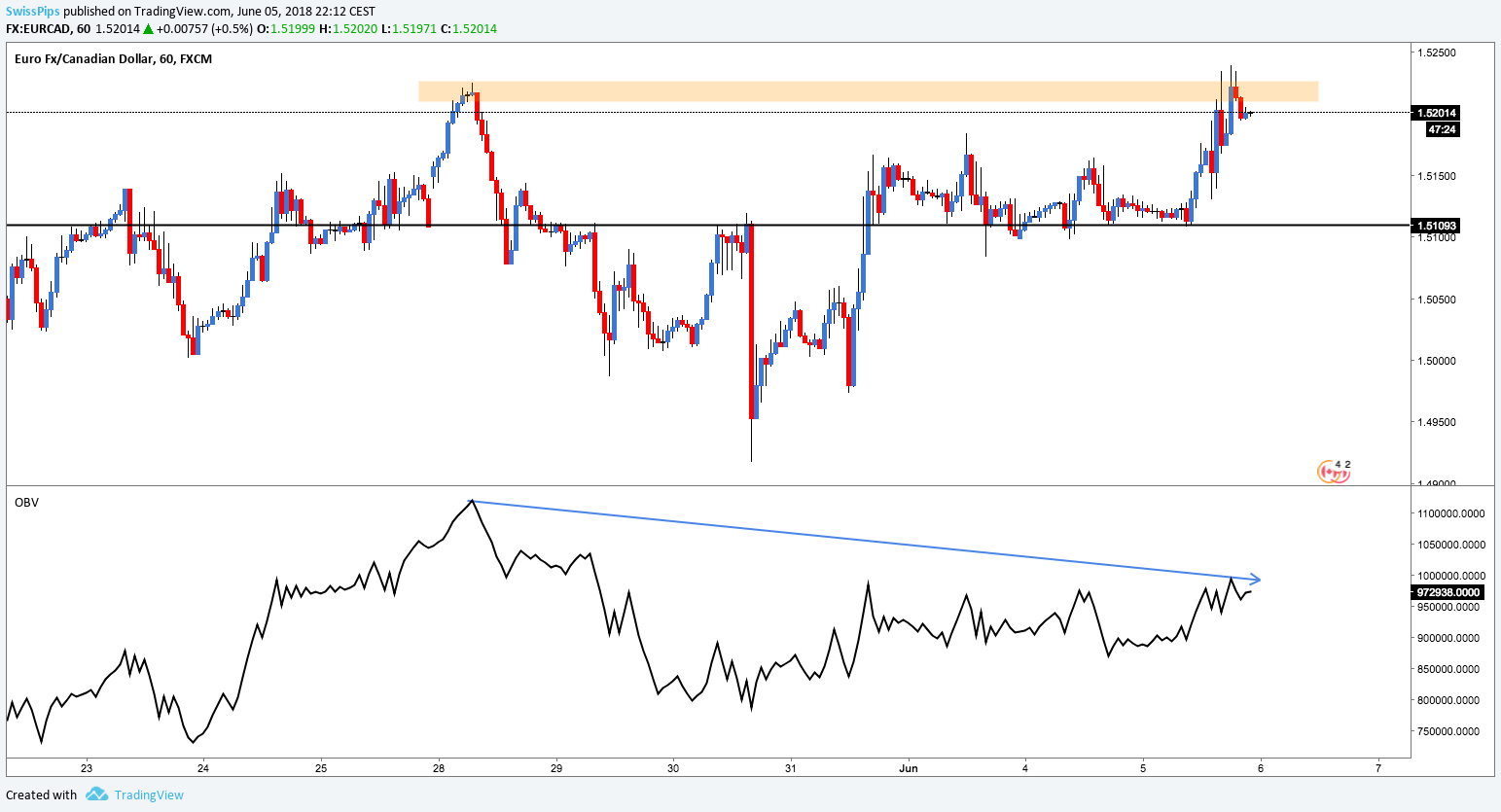Open the economic calendar event icon

pyautogui.click(x=1334, y=472)
